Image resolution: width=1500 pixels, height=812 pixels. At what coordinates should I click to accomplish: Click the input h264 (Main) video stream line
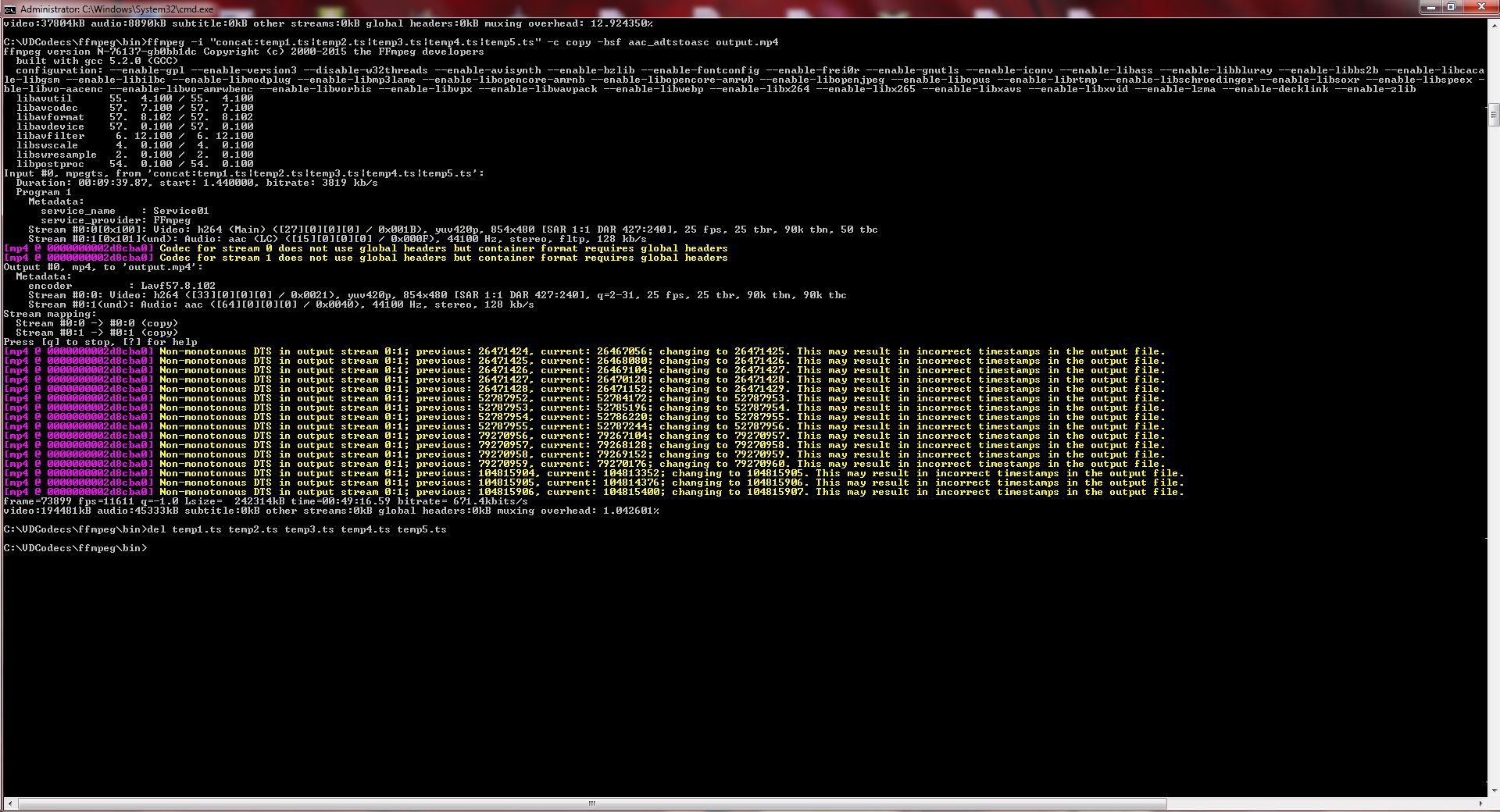click(x=453, y=230)
